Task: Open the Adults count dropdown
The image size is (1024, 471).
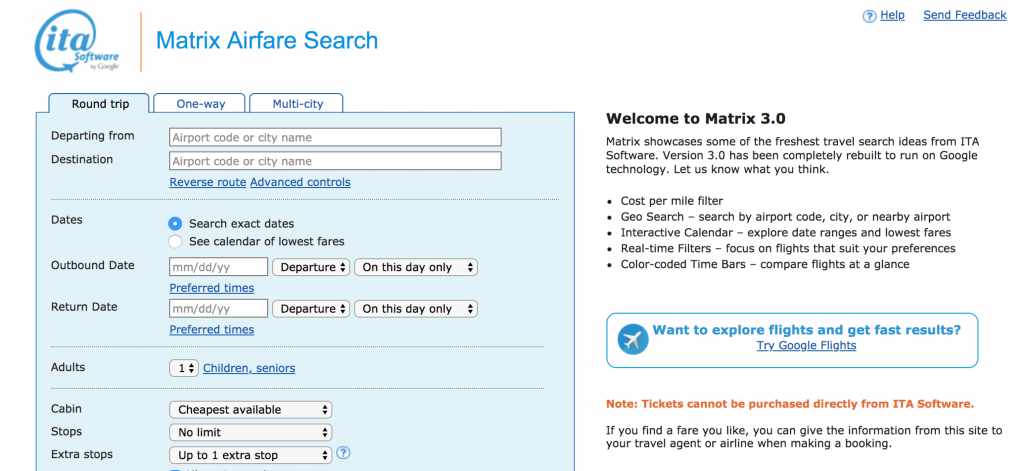Action: point(184,368)
